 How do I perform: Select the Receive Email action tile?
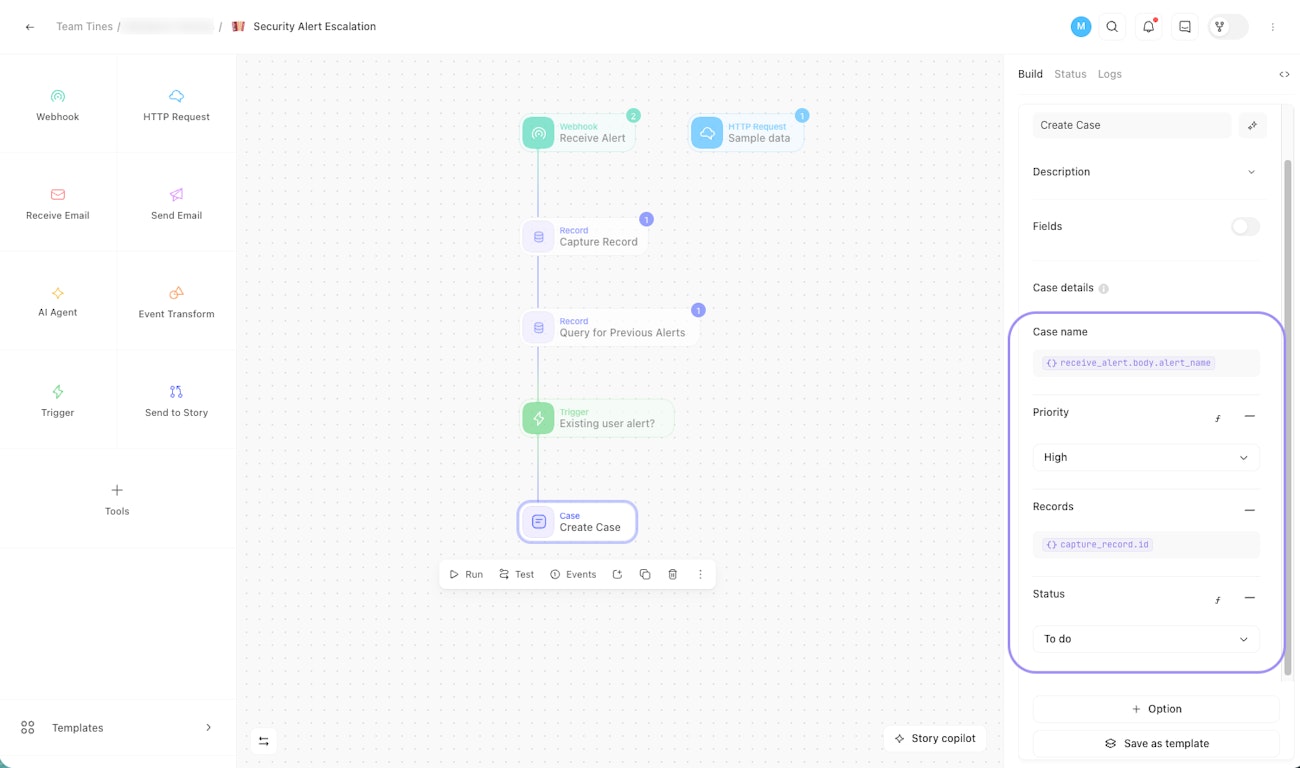pos(58,203)
